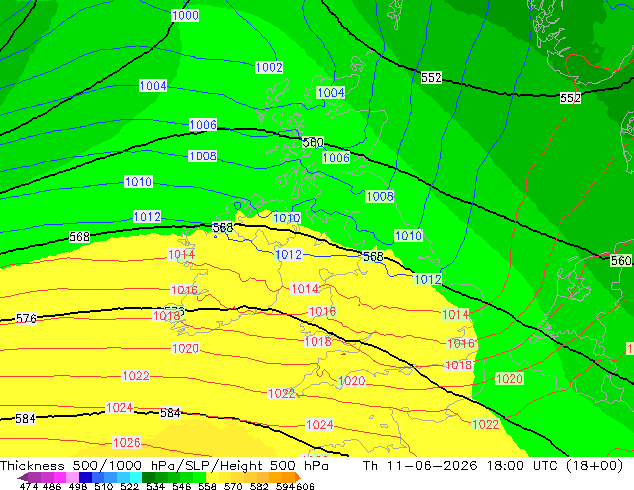
Task: Click legend value 606
Action: pos(305,486)
